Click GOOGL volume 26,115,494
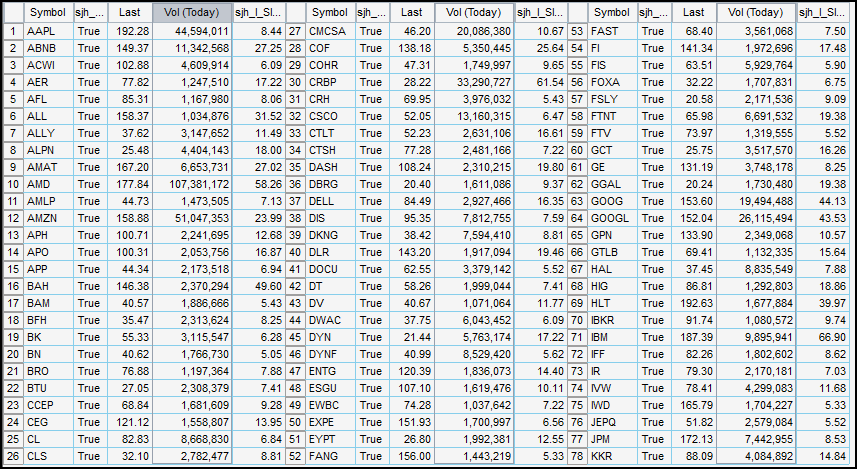 [x=756, y=218]
